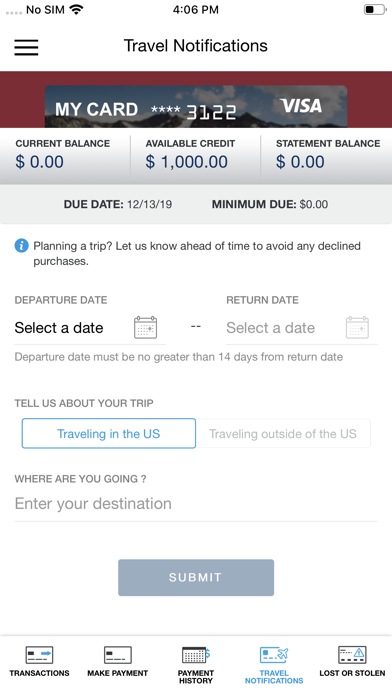
Task: Select Traveling in the US
Action: 109,434
